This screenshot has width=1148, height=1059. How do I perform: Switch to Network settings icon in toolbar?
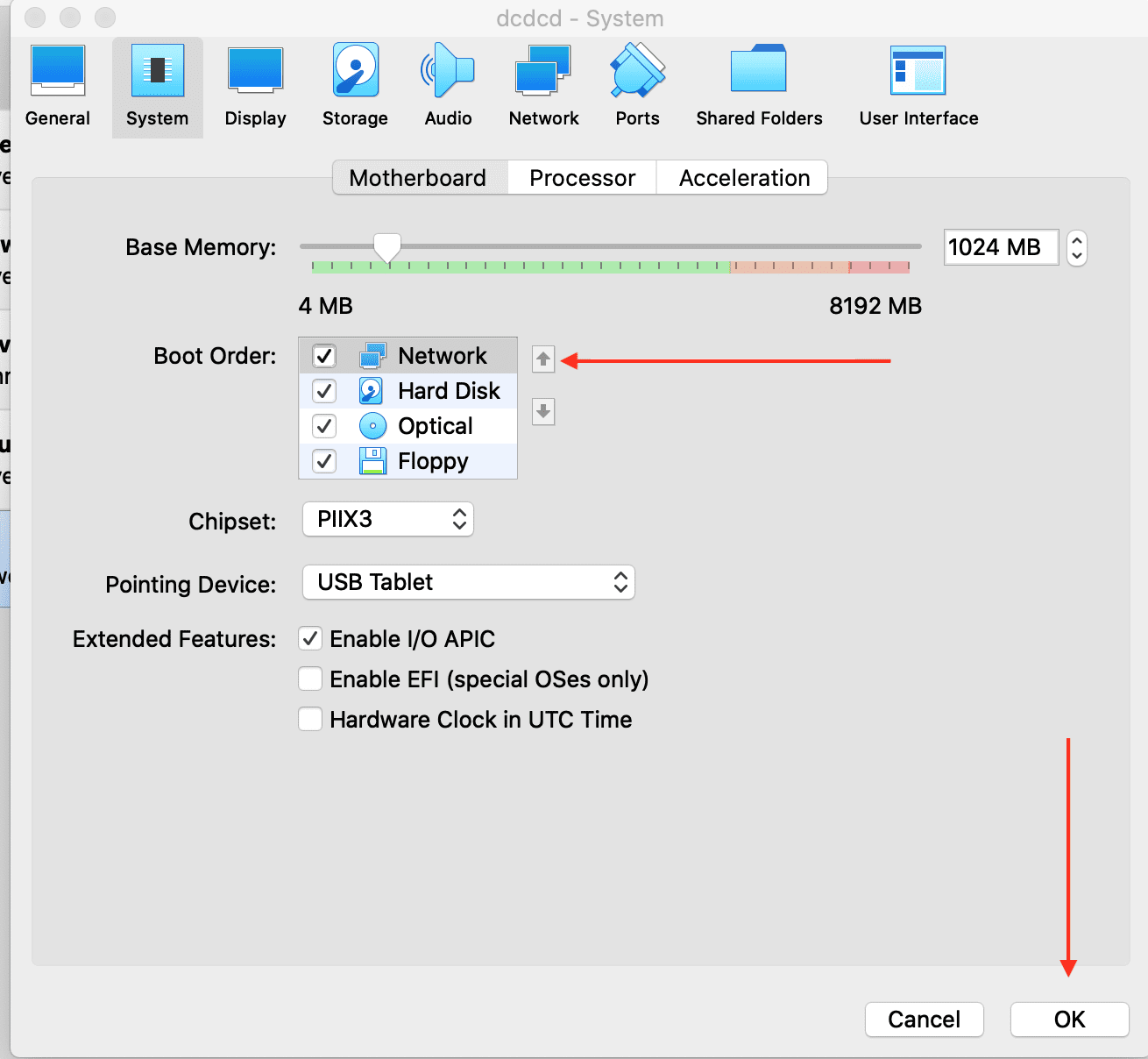[543, 87]
